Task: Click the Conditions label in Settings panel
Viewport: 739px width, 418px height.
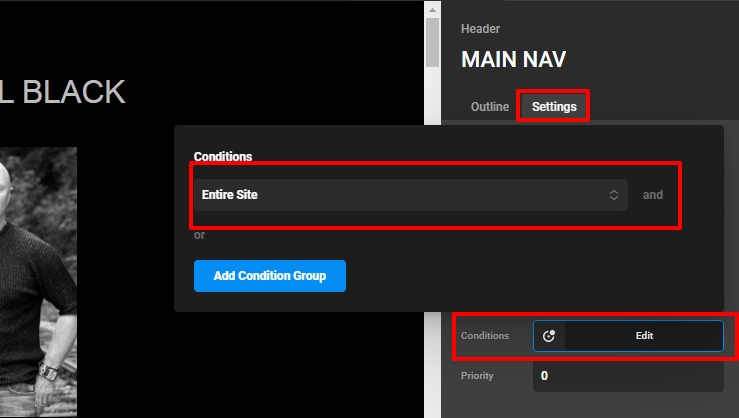Action: (x=485, y=336)
